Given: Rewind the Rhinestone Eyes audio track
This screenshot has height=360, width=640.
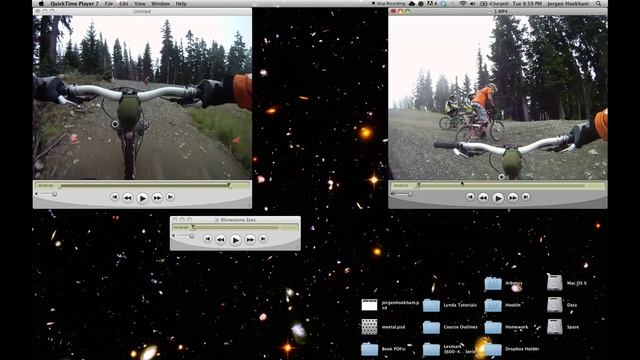Looking at the screenshot, I should [x=221, y=240].
